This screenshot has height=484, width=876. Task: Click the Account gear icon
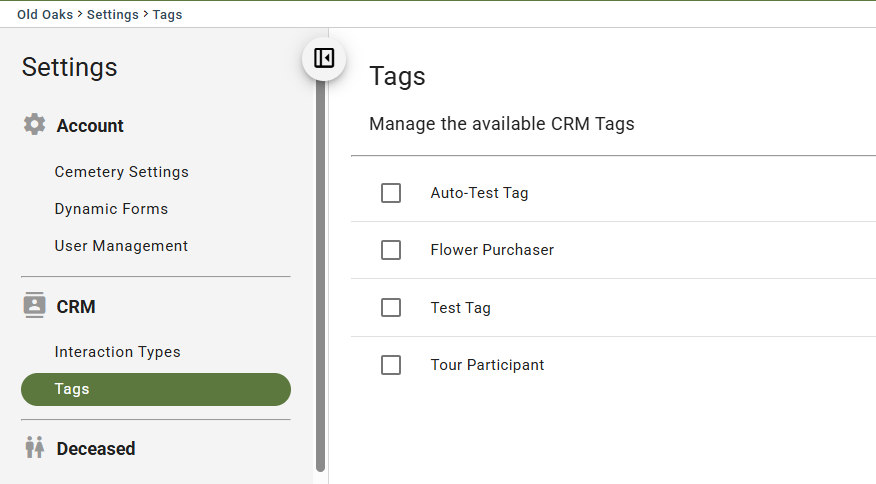(x=35, y=125)
